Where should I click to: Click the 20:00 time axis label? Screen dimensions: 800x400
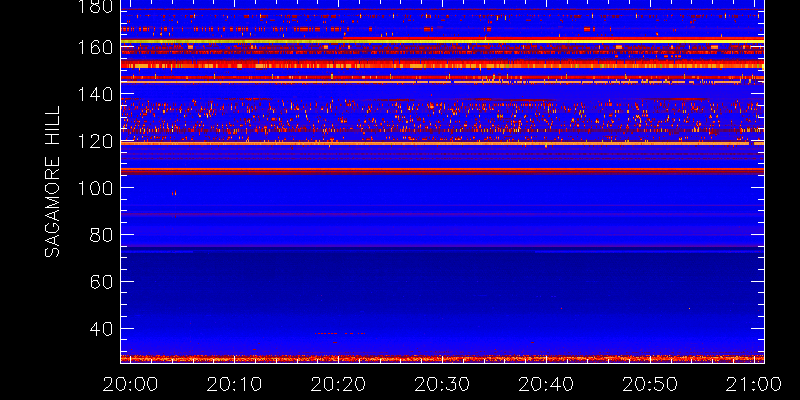tap(130, 384)
